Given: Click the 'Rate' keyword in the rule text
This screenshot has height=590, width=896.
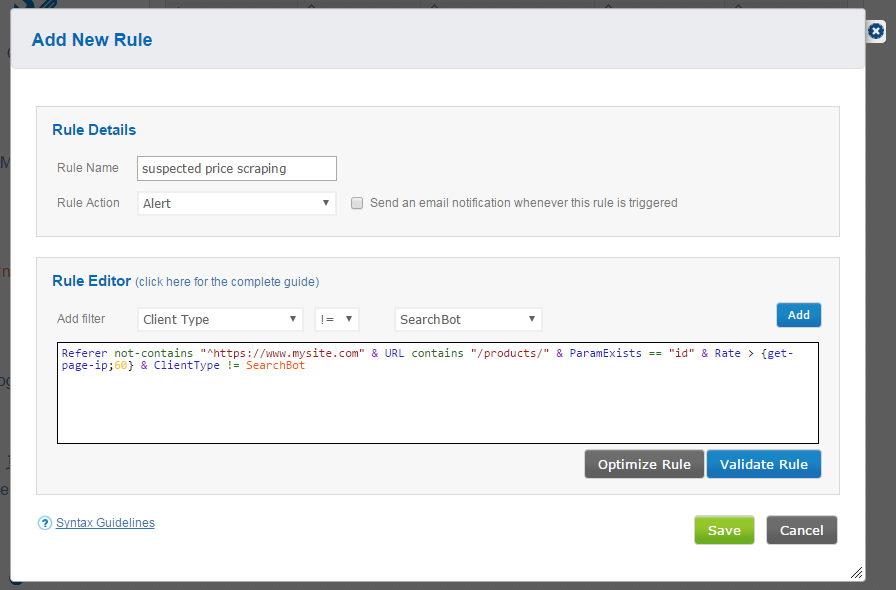Looking at the screenshot, I should (727, 353).
